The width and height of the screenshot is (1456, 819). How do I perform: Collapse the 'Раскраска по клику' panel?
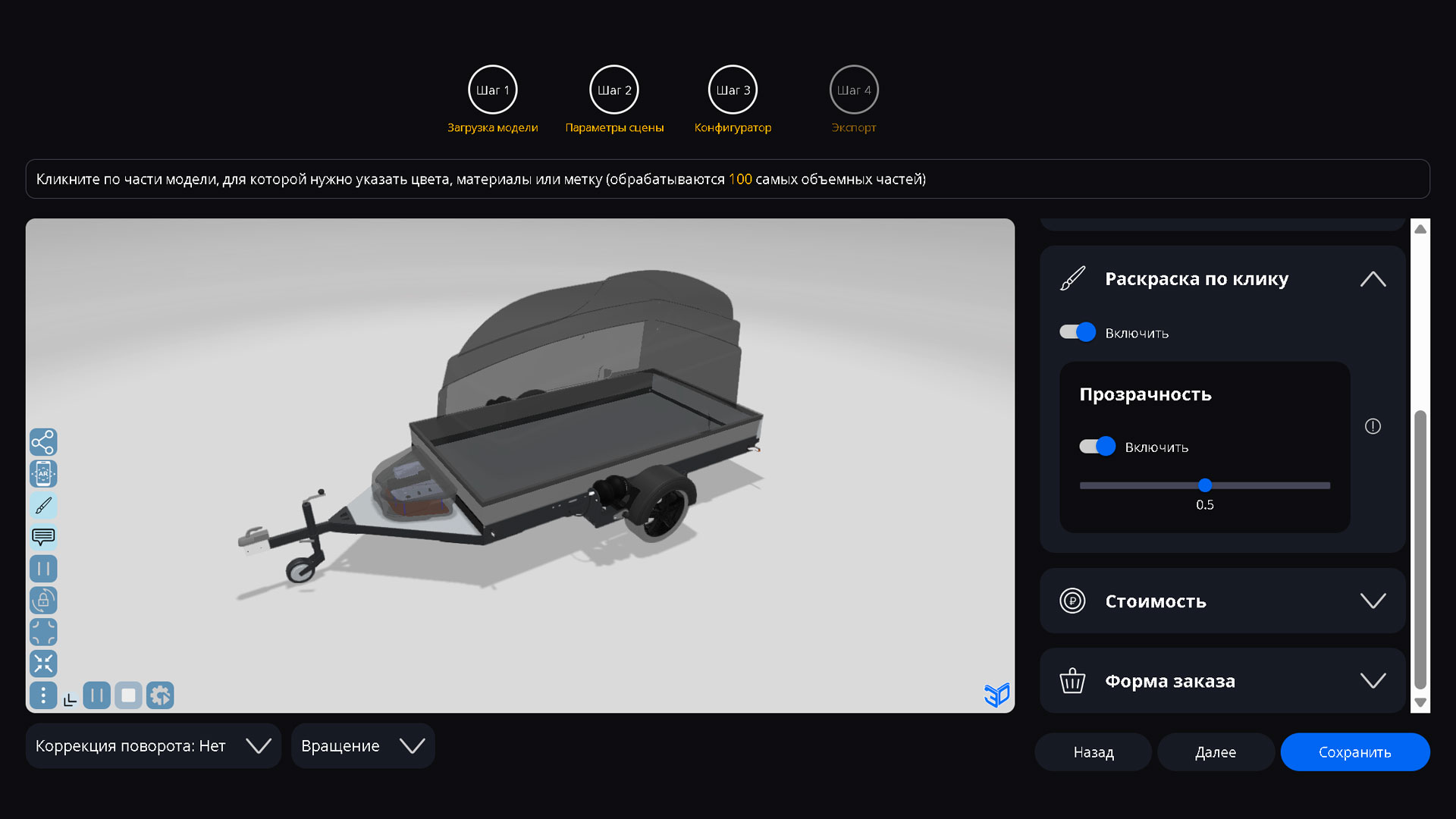(x=1373, y=278)
